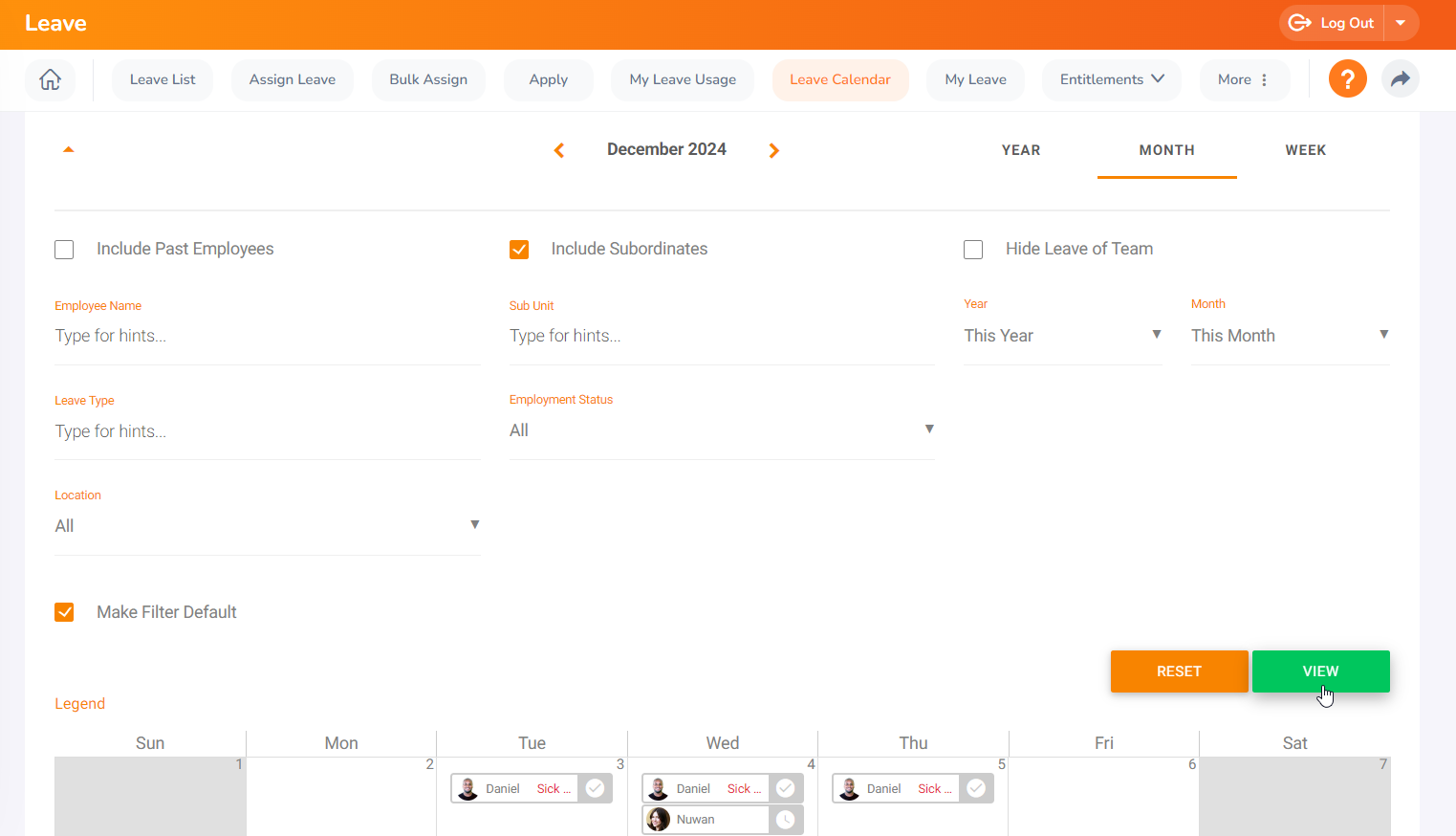Image resolution: width=1456 pixels, height=836 pixels.
Task: Open the Assign Leave tab
Action: [x=293, y=79]
